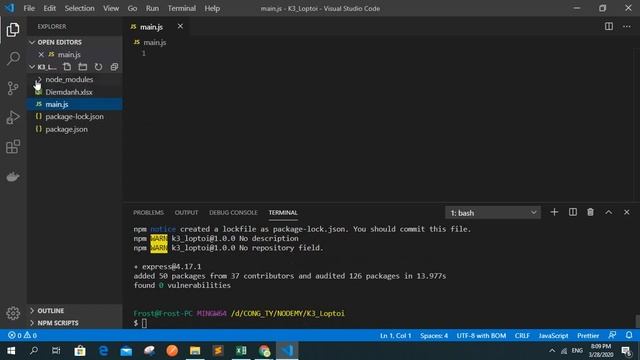
Task: Open the Terminal menu
Action: [182, 8]
